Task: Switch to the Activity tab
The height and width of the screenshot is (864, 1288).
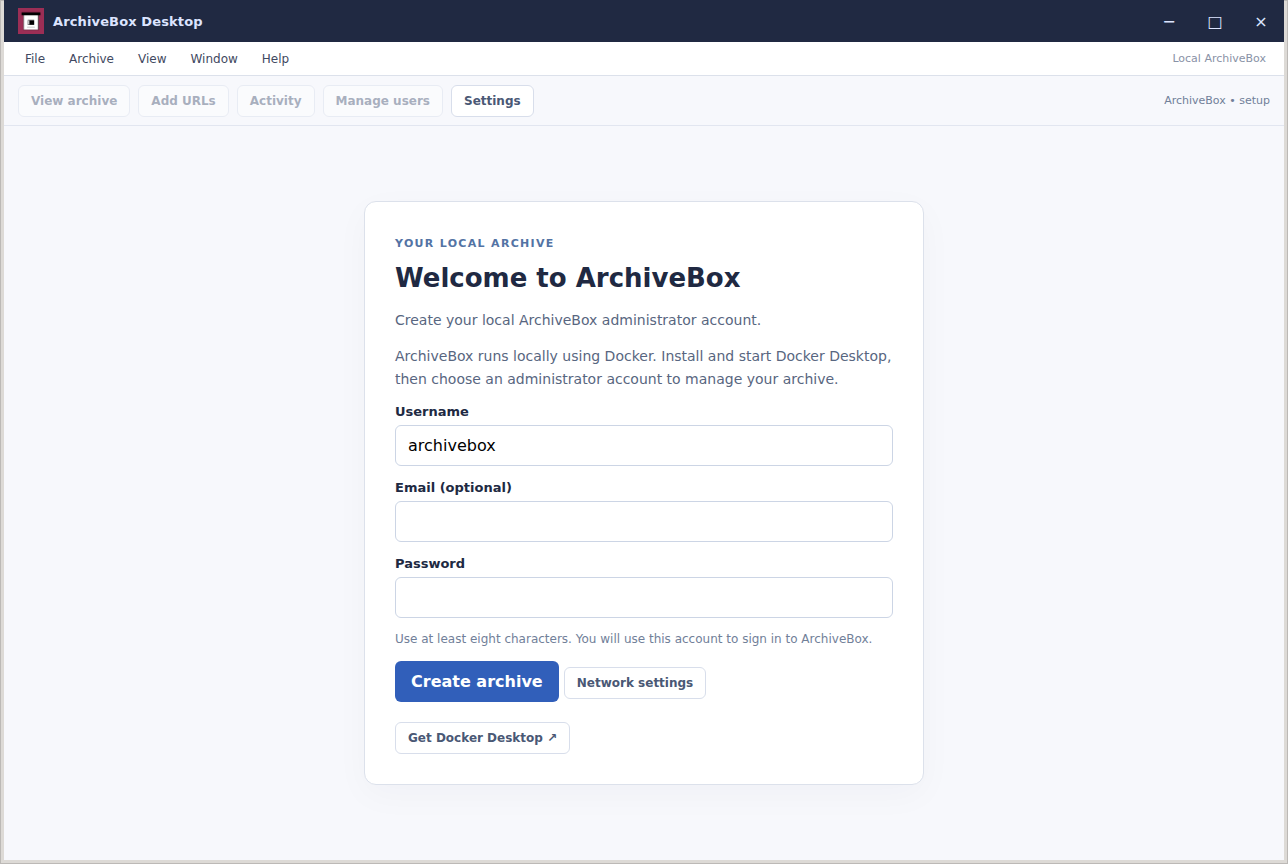Action: [276, 101]
